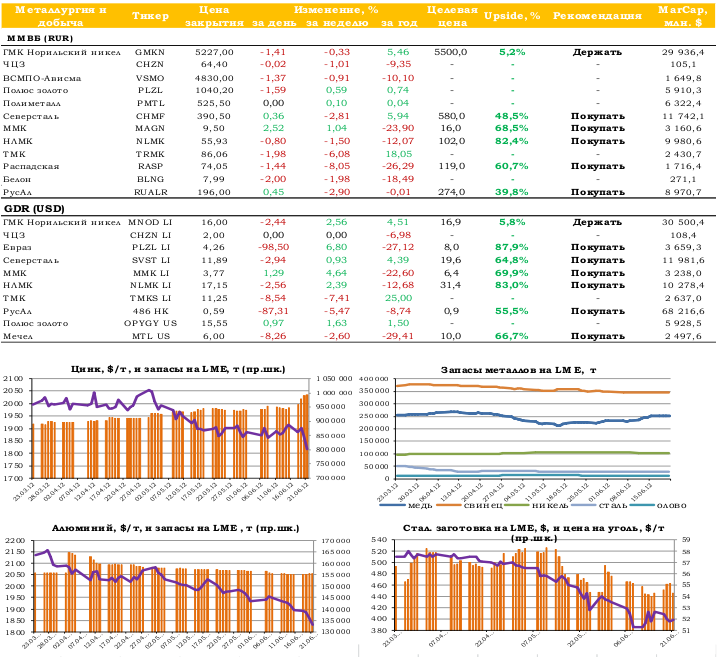Viewport: 717px width, 657px height.
Task: Select the Евраз company name
Action: pyautogui.click(x=17, y=247)
